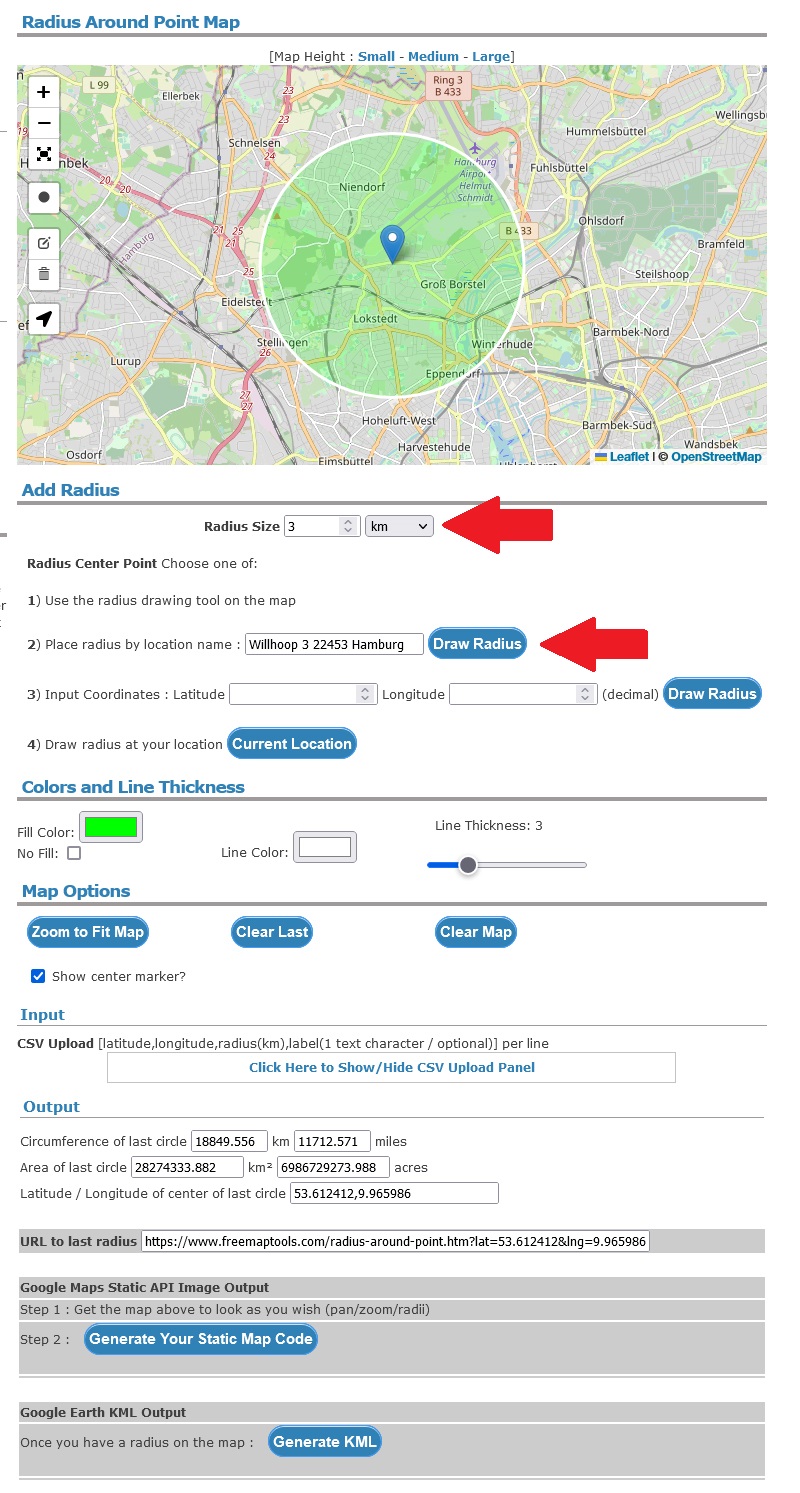Set map height to Large
The width and height of the screenshot is (800, 1493).
click(x=491, y=56)
